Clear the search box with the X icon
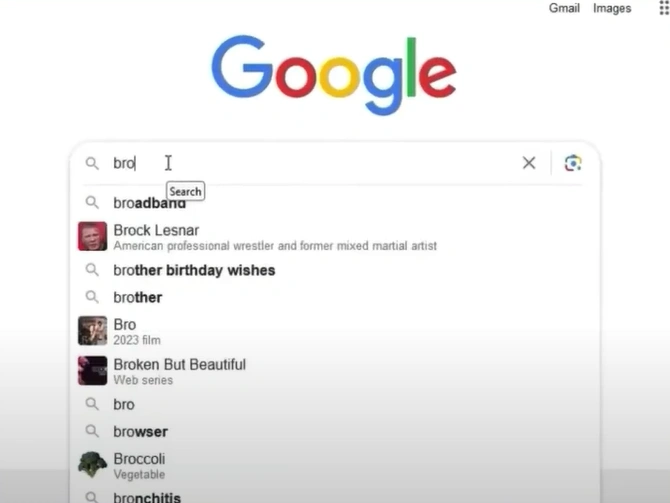The image size is (670, 503). (x=529, y=163)
